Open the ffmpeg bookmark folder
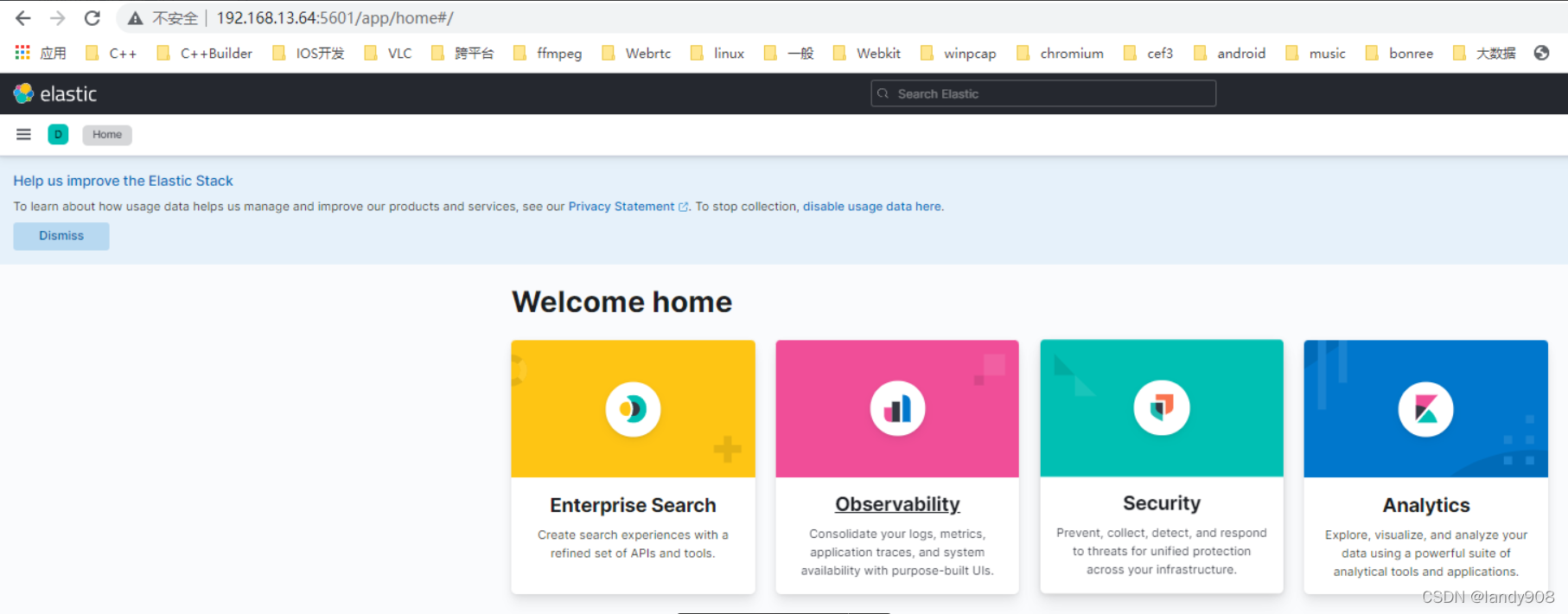This screenshot has width=1568, height=614. click(x=547, y=53)
